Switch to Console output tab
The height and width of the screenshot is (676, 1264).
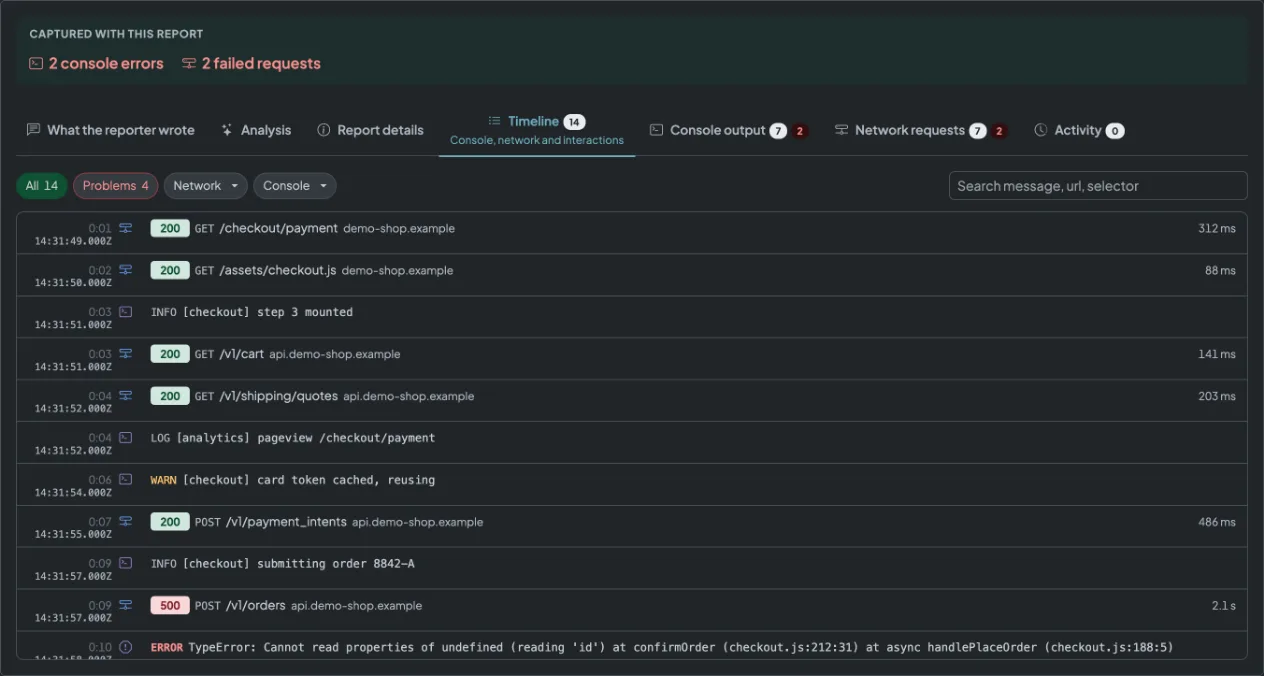(728, 130)
